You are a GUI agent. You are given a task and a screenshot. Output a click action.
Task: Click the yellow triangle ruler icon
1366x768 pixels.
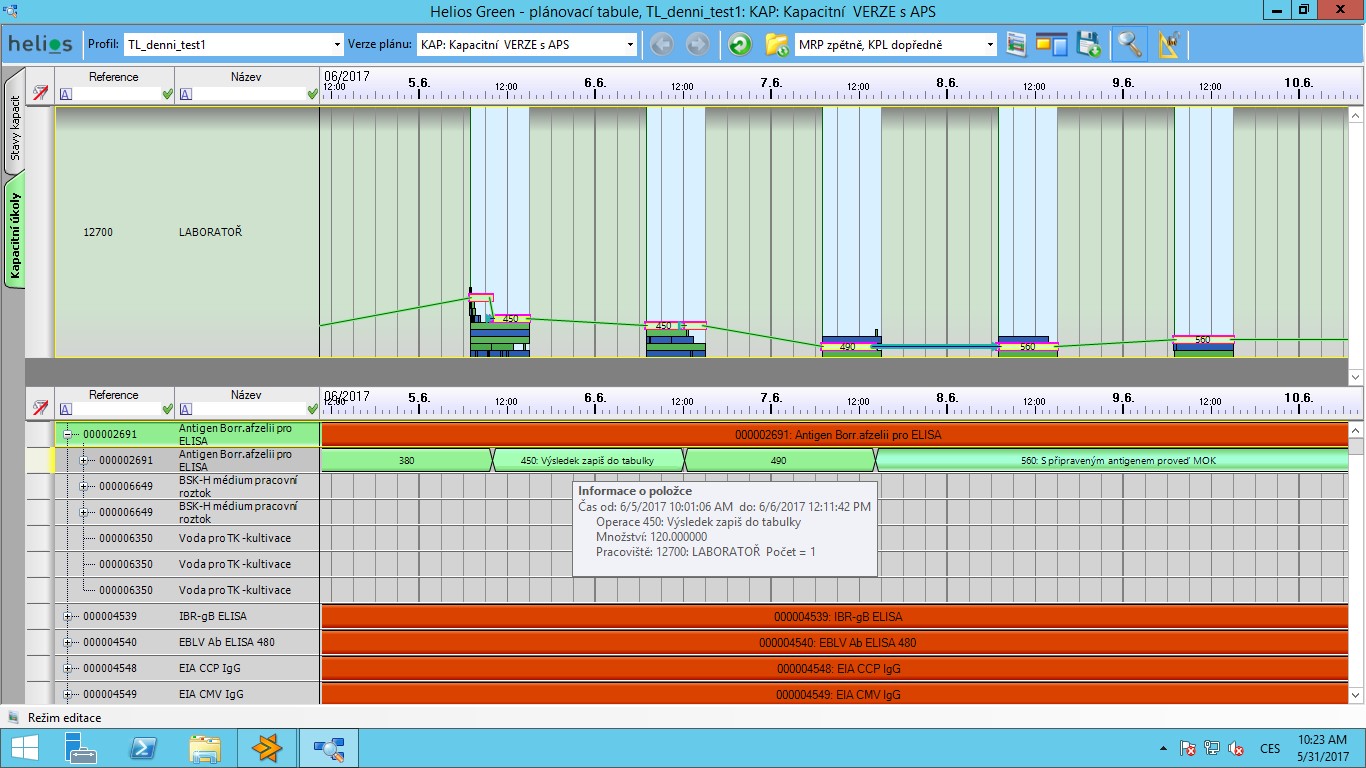click(1169, 44)
